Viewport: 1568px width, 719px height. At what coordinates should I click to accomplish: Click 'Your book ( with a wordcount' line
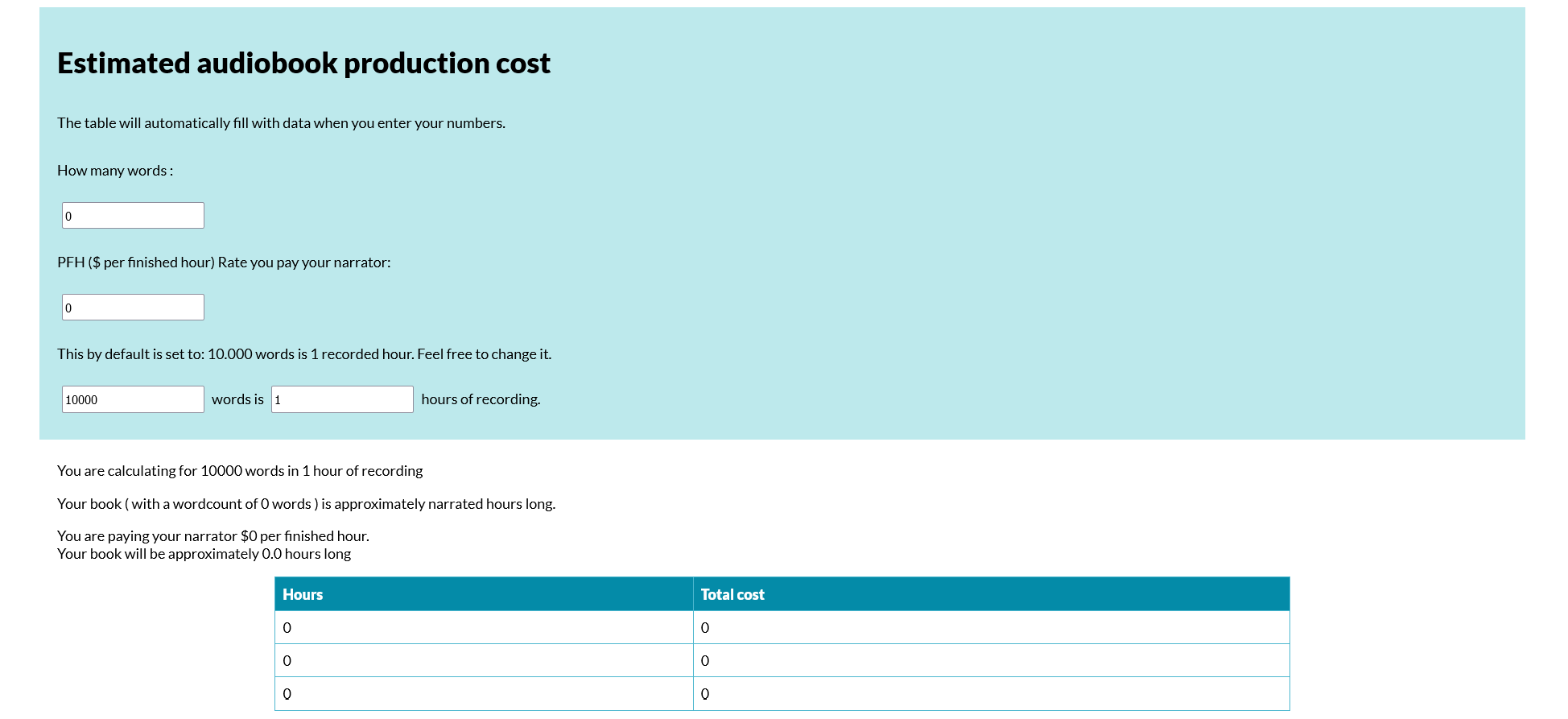[x=306, y=504]
